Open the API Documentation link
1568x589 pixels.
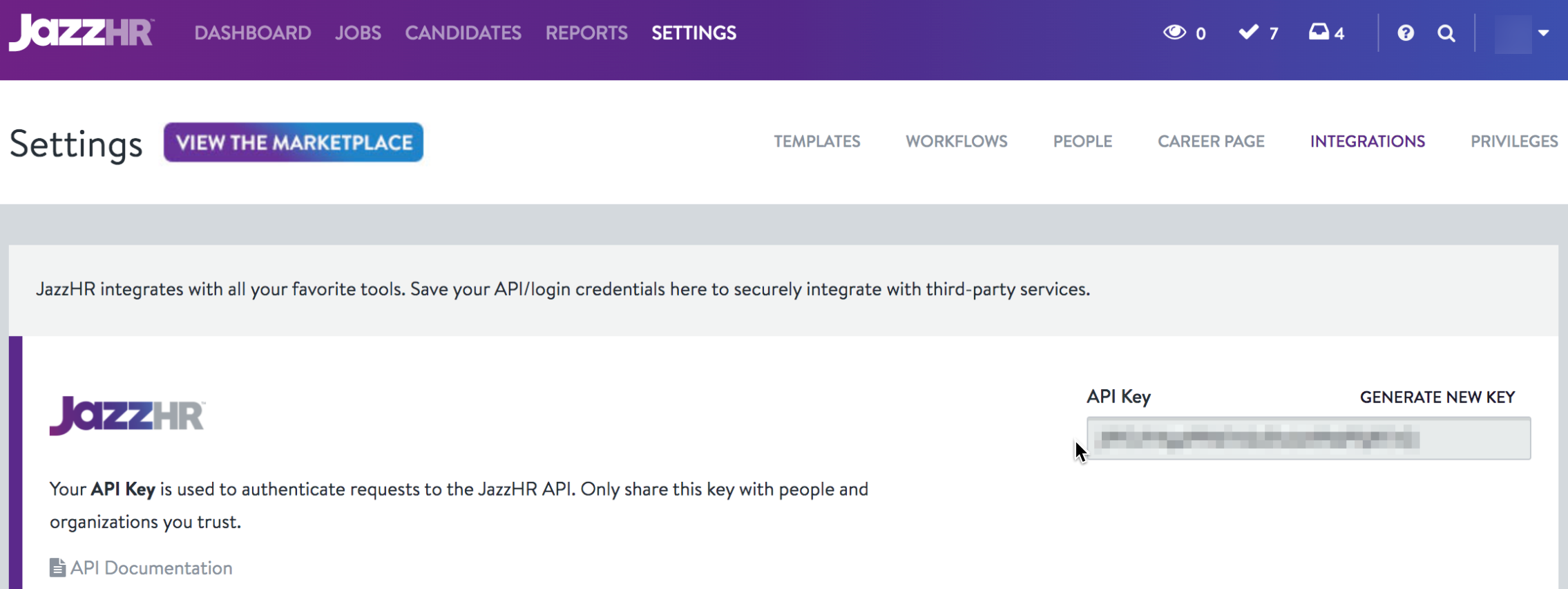point(151,568)
